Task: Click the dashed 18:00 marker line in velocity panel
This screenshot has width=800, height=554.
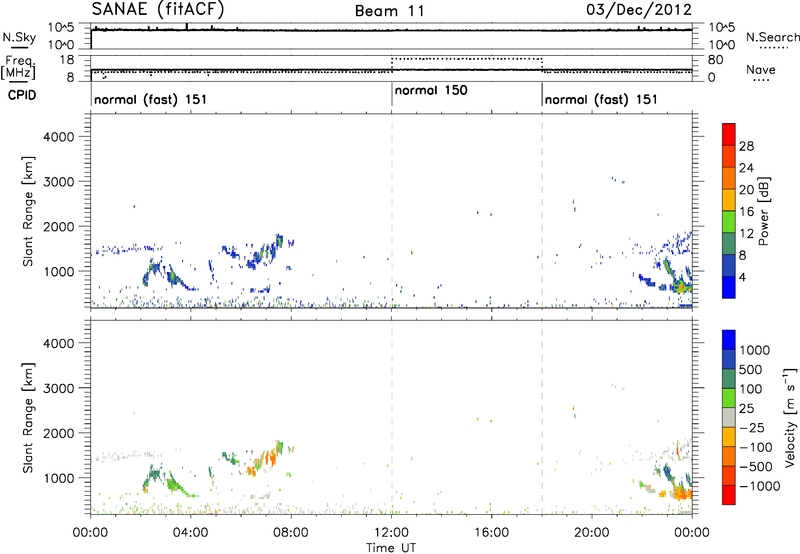Action: (542, 417)
